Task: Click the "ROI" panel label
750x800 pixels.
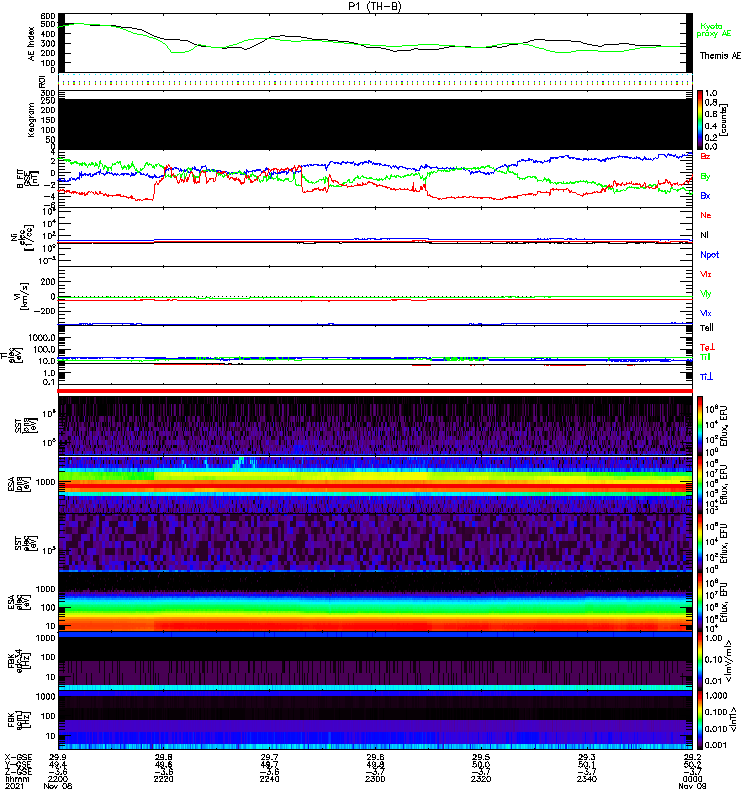Action: tap(42, 82)
